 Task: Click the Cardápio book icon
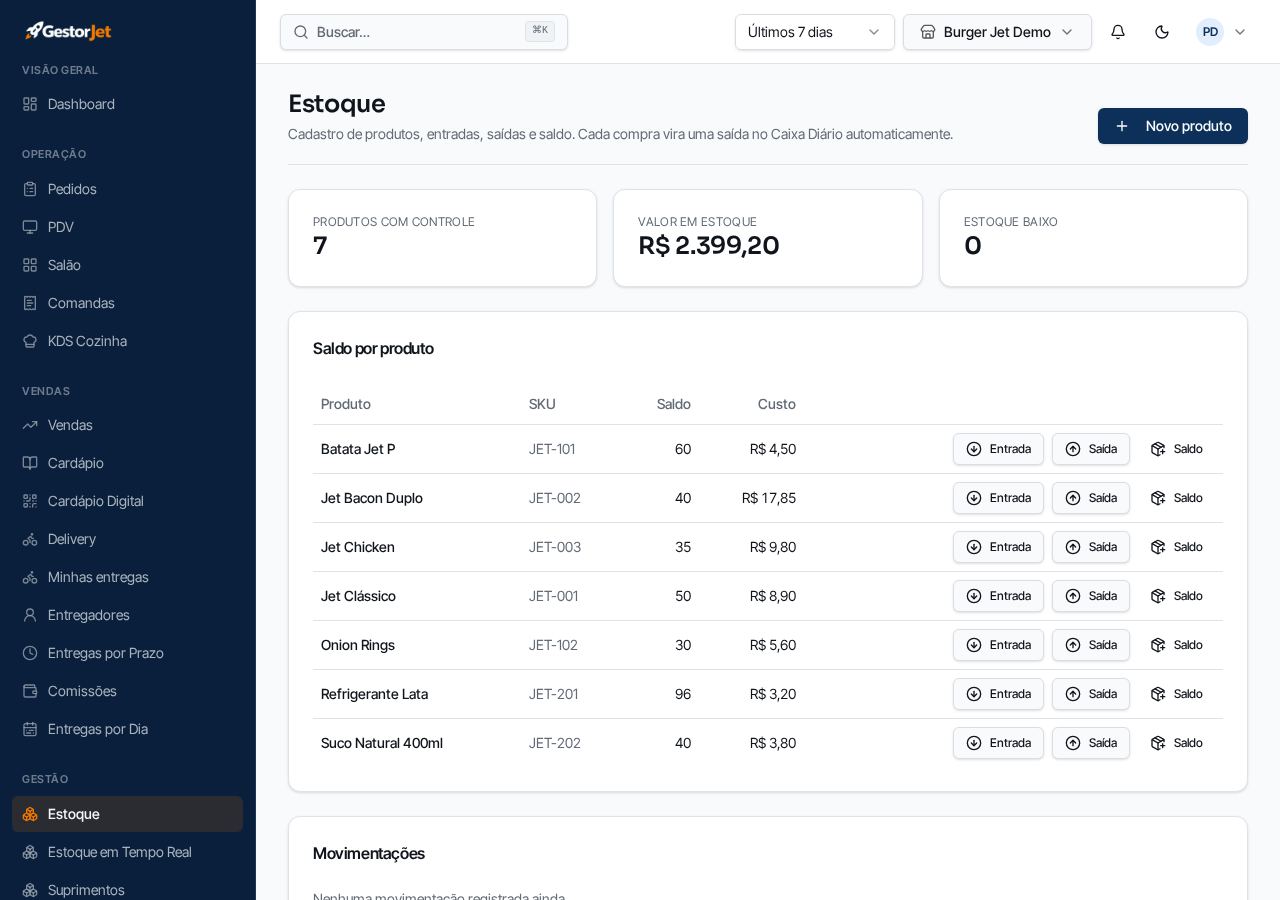(30, 463)
